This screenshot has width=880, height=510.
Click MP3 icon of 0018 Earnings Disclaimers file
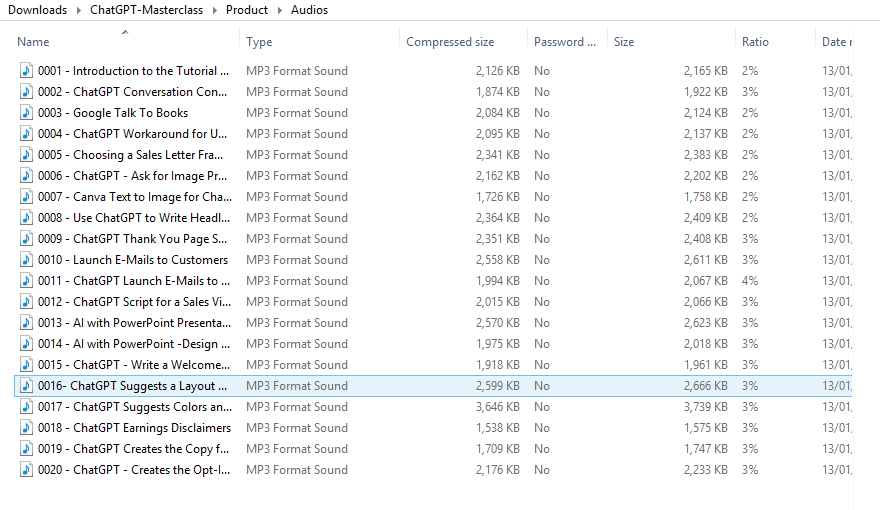coord(26,428)
